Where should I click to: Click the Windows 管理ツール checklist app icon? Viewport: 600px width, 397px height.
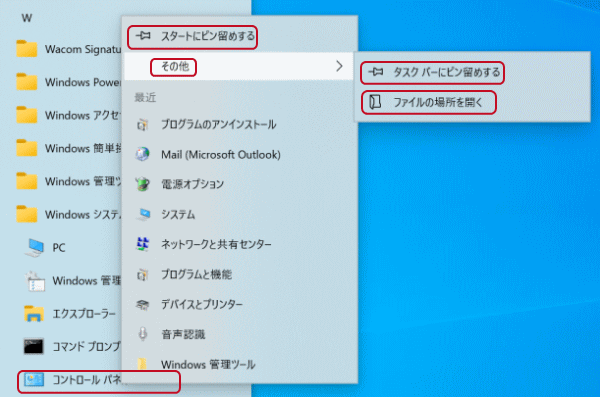(x=34, y=281)
